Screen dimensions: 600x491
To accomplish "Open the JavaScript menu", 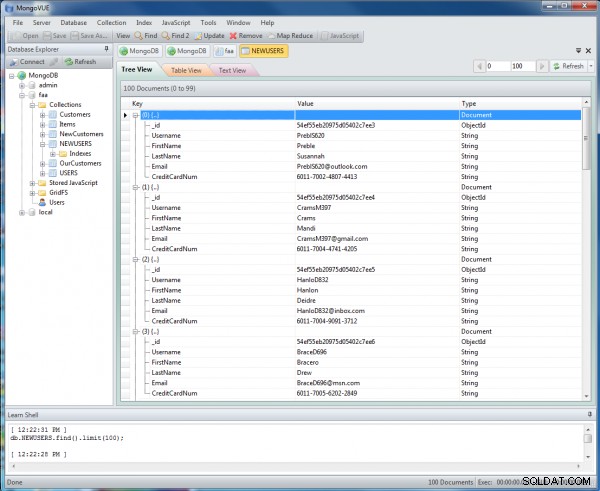I will click(x=176, y=23).
